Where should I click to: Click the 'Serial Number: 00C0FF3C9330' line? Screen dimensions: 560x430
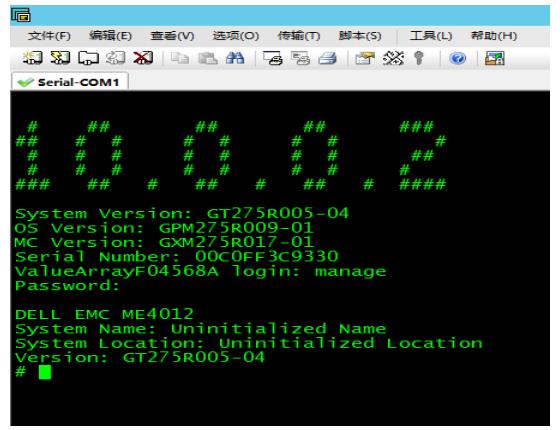(x=176, y=256)
